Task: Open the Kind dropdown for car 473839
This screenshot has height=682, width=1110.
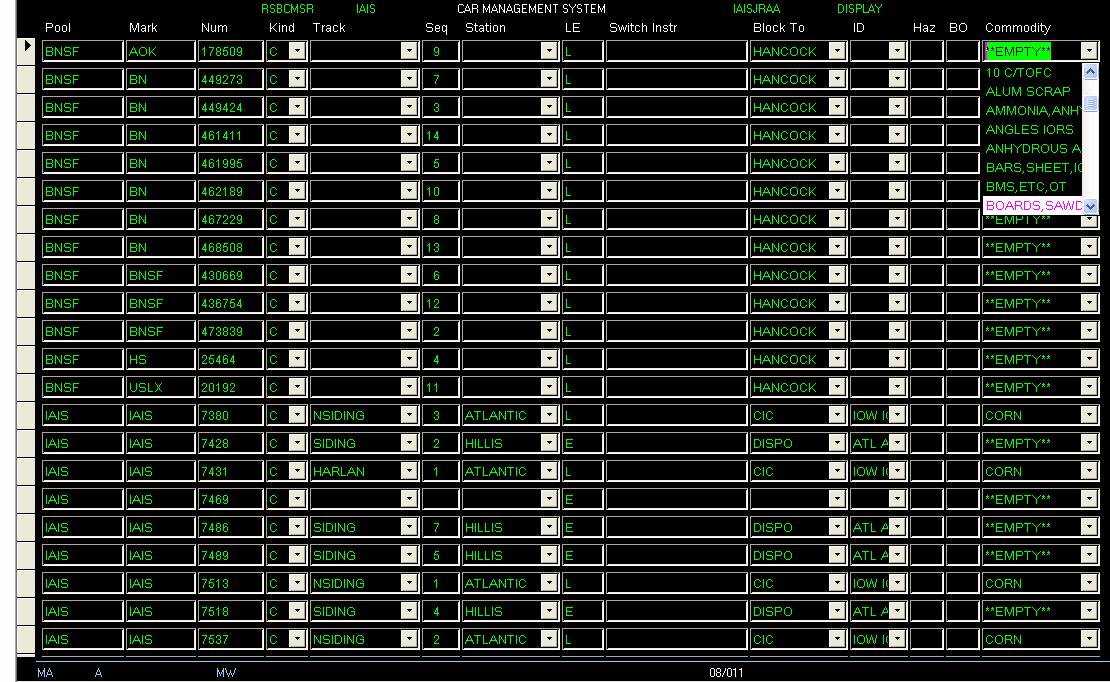Action: pos(297,331)
